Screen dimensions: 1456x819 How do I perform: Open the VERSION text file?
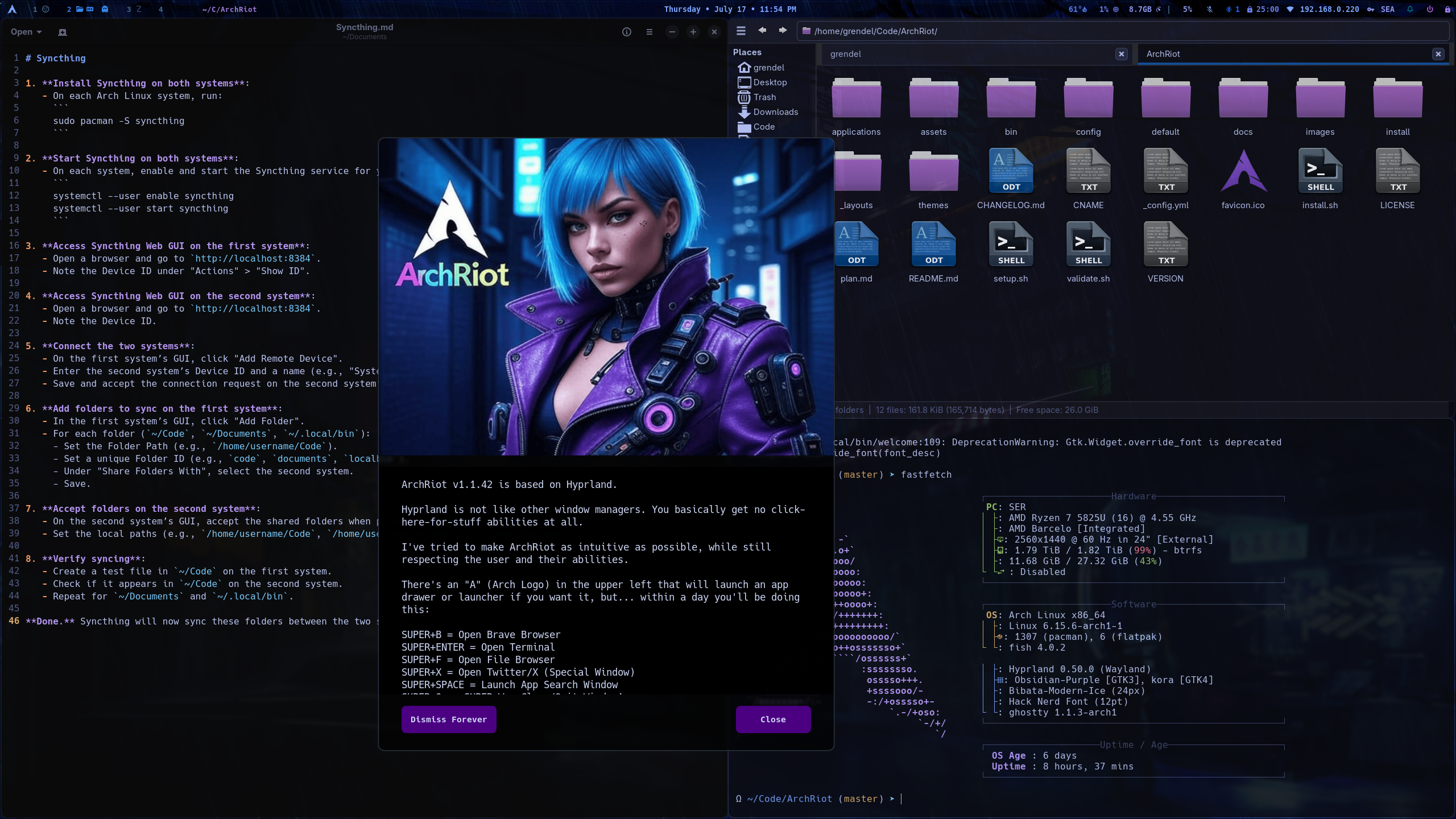[1165, 252]
